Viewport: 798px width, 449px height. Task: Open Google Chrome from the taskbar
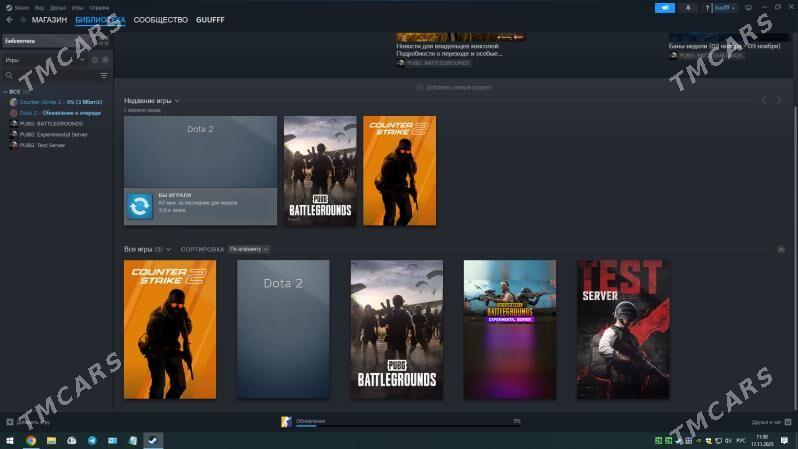31,440
